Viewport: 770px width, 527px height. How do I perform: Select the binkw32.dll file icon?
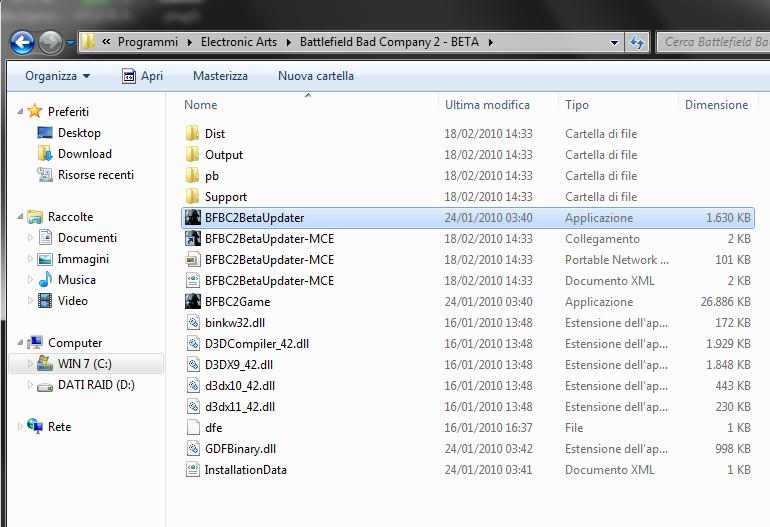coord(192,323)
